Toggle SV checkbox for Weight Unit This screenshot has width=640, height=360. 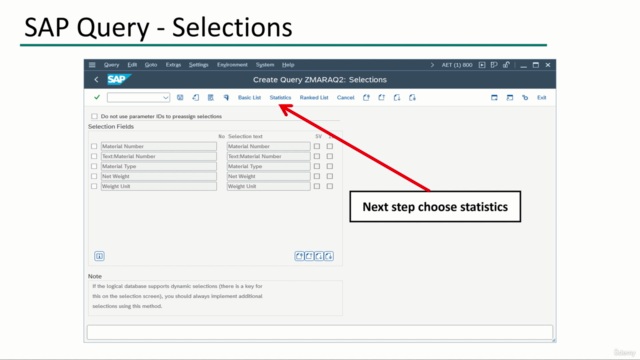(317, 186)
